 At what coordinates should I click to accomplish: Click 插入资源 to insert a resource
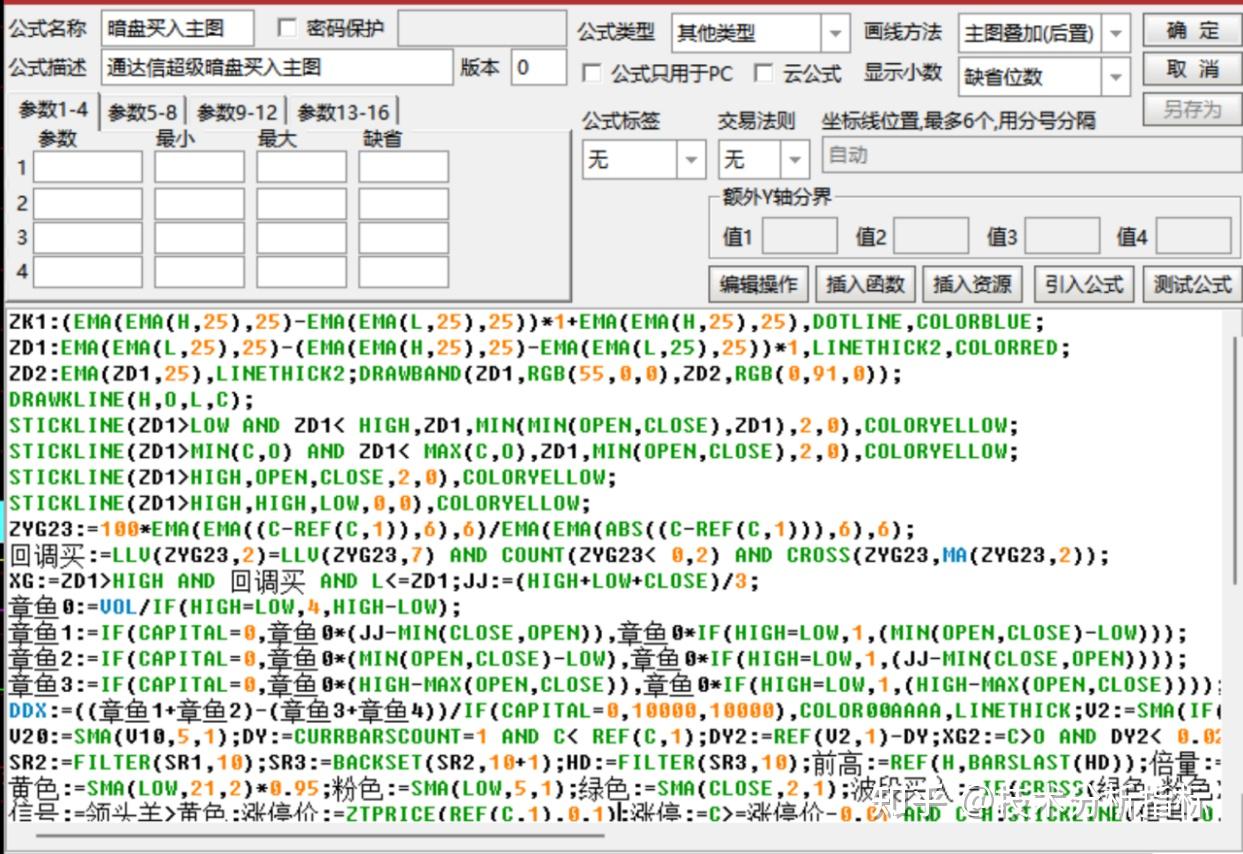point(973,283)
